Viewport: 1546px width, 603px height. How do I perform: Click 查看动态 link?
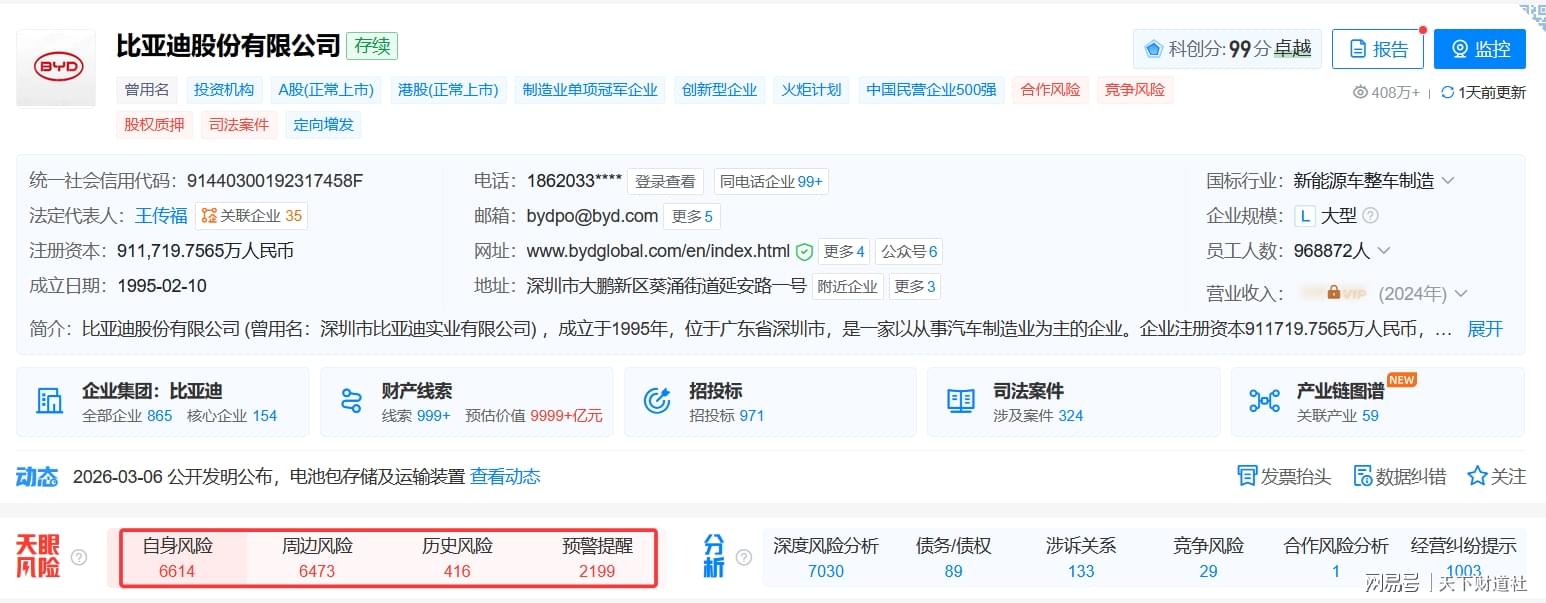pos(505,477)
